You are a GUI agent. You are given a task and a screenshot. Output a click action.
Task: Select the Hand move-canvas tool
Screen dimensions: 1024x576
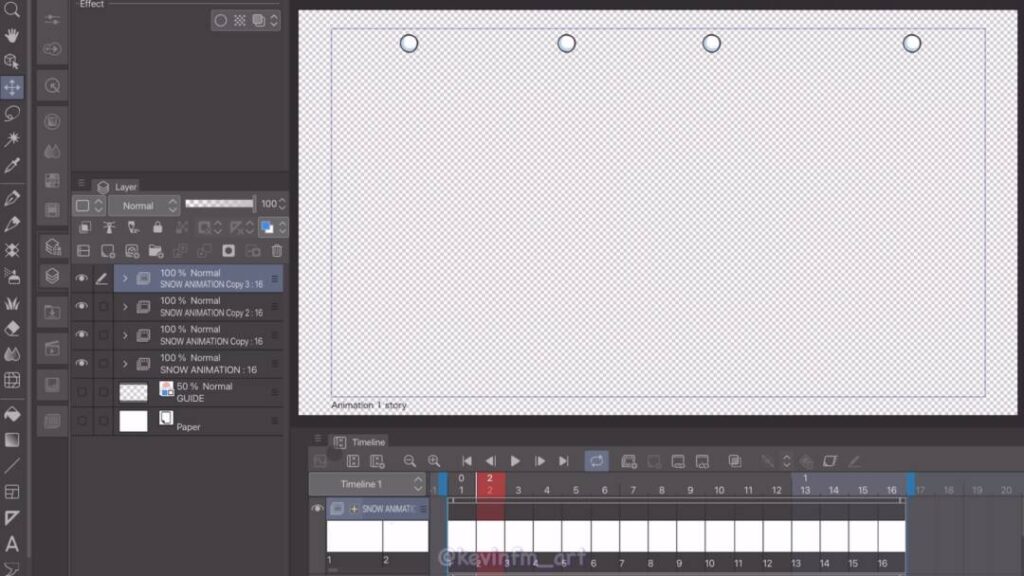(x=12, y=35)
